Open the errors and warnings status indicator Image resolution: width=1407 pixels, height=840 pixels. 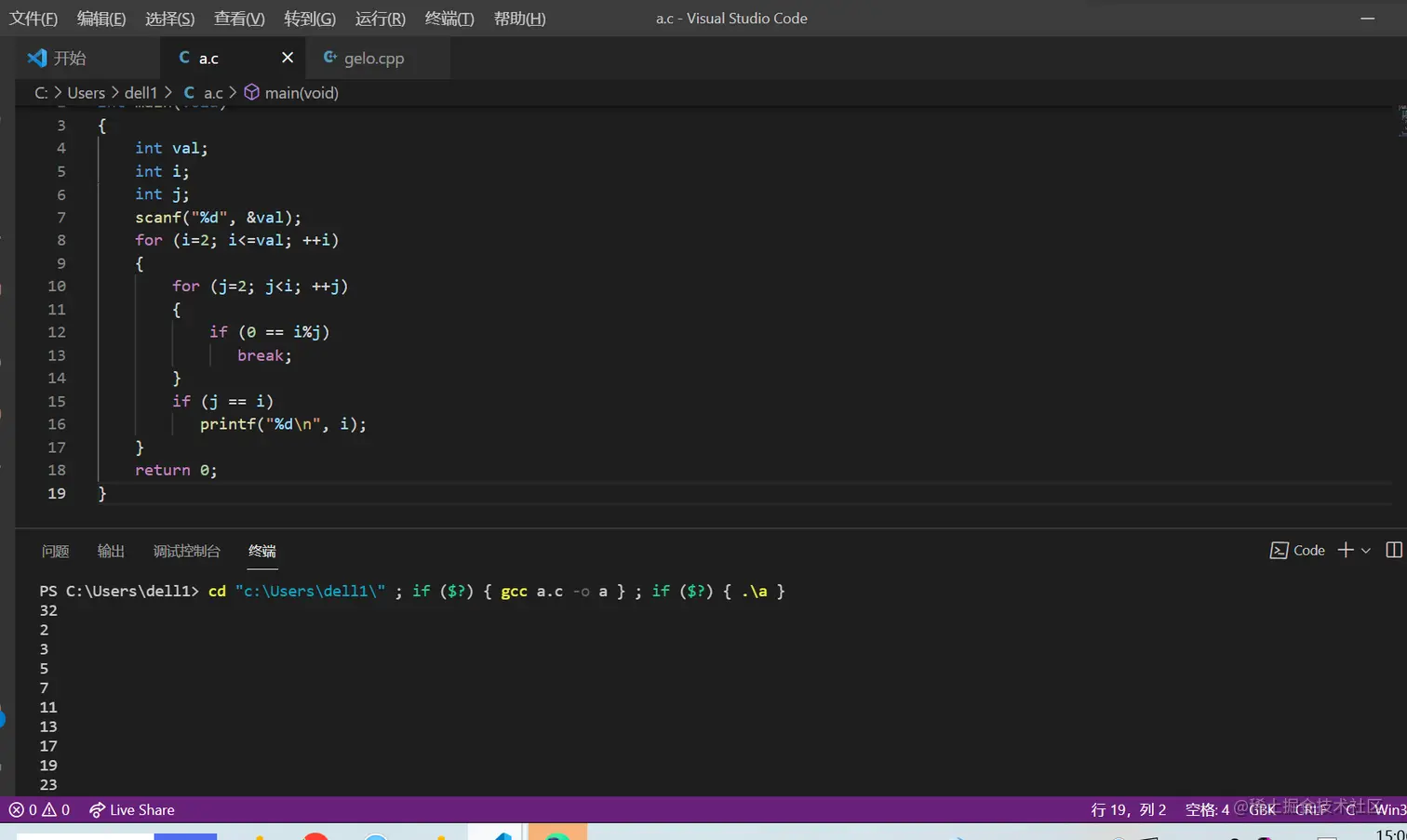pos(39,810)
